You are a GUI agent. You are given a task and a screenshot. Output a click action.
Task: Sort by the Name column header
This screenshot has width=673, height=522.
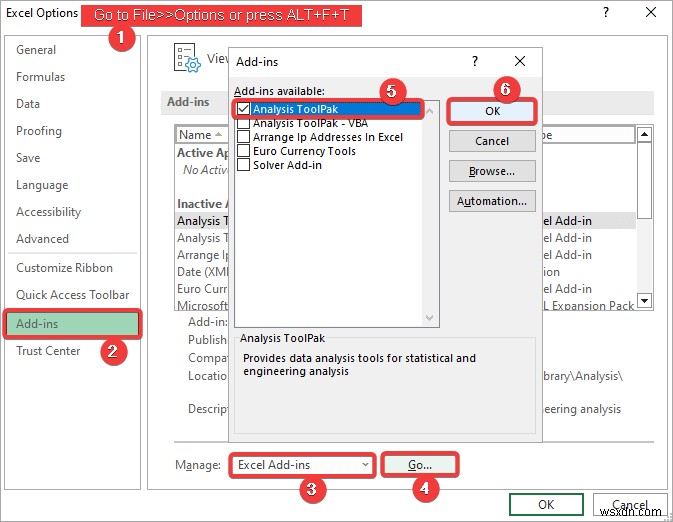point(200,135)
